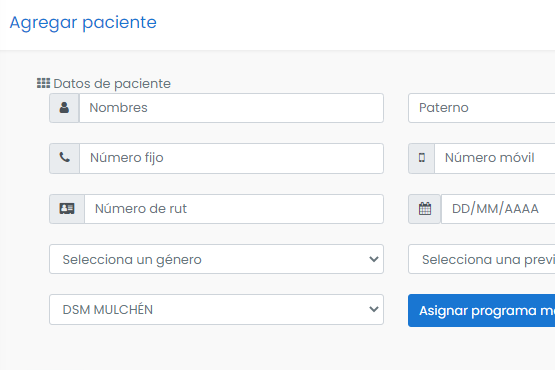The height and width of the screenshot is (370, 555).
Task: Click the phone icon beside Número fijo
Action: tap(64, 158)
